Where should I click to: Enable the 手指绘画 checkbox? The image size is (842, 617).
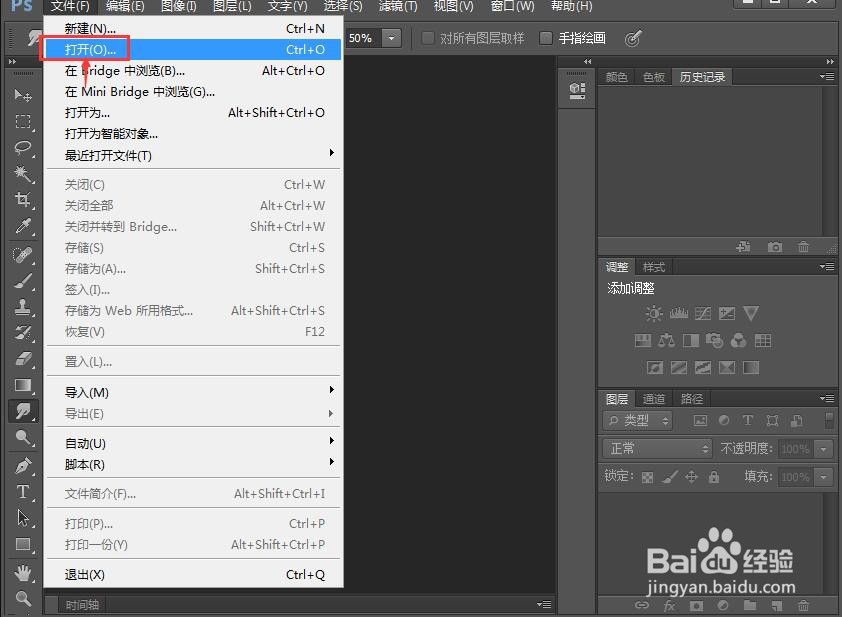coord(545,39)
